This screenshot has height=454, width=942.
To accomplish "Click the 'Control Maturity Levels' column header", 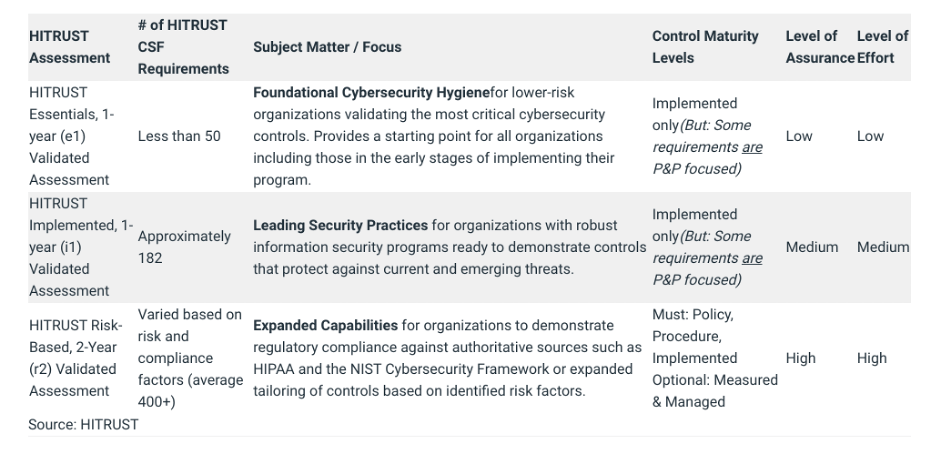I will point(705,47).
